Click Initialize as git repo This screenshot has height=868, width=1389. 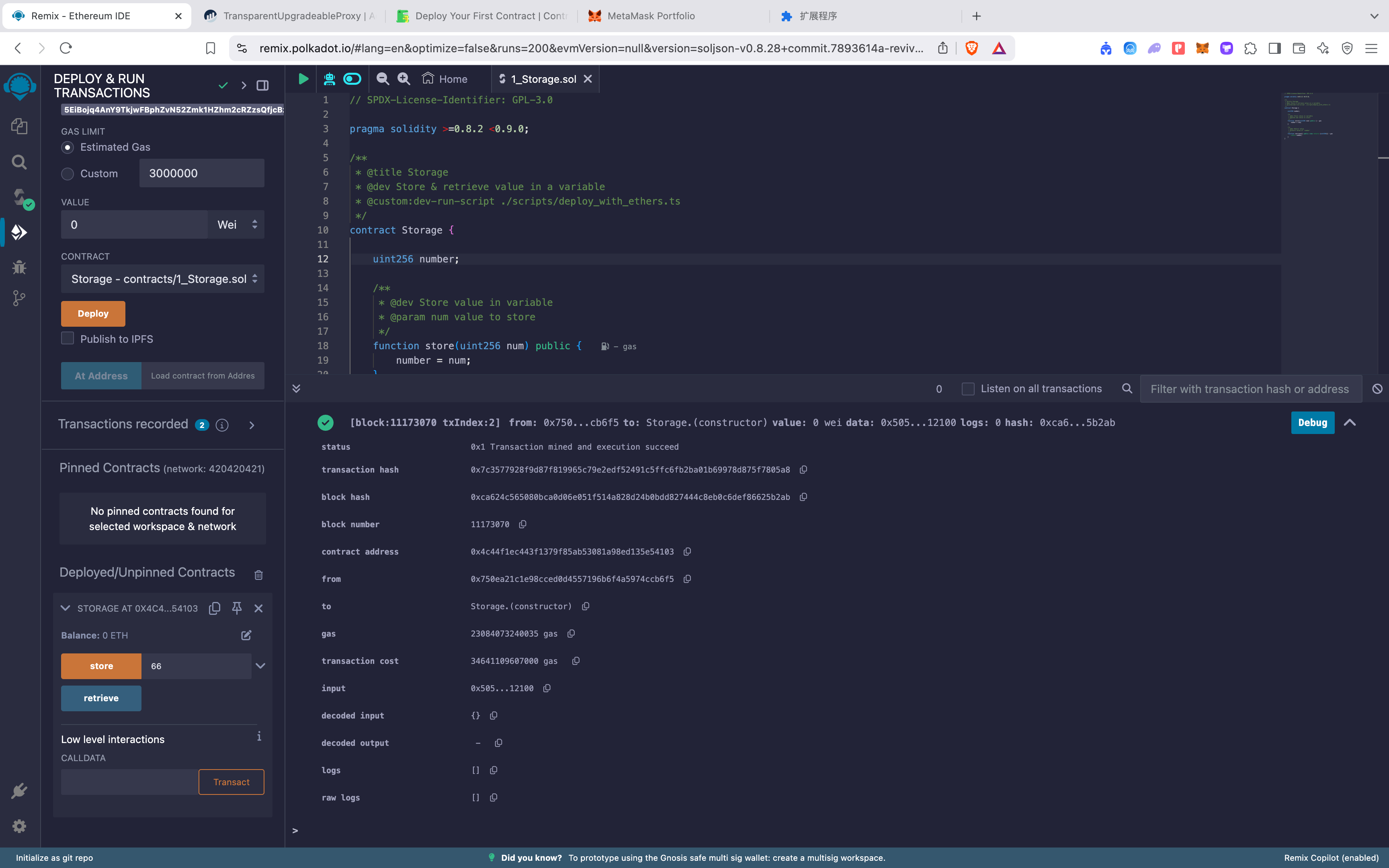pos(55,858)
